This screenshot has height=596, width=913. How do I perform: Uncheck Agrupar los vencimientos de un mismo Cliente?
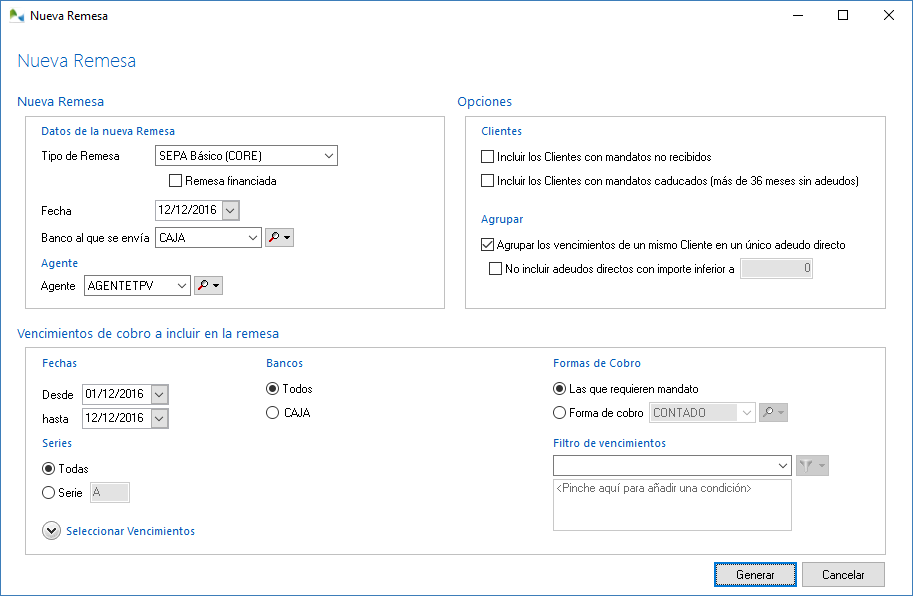tap(488, 245)
